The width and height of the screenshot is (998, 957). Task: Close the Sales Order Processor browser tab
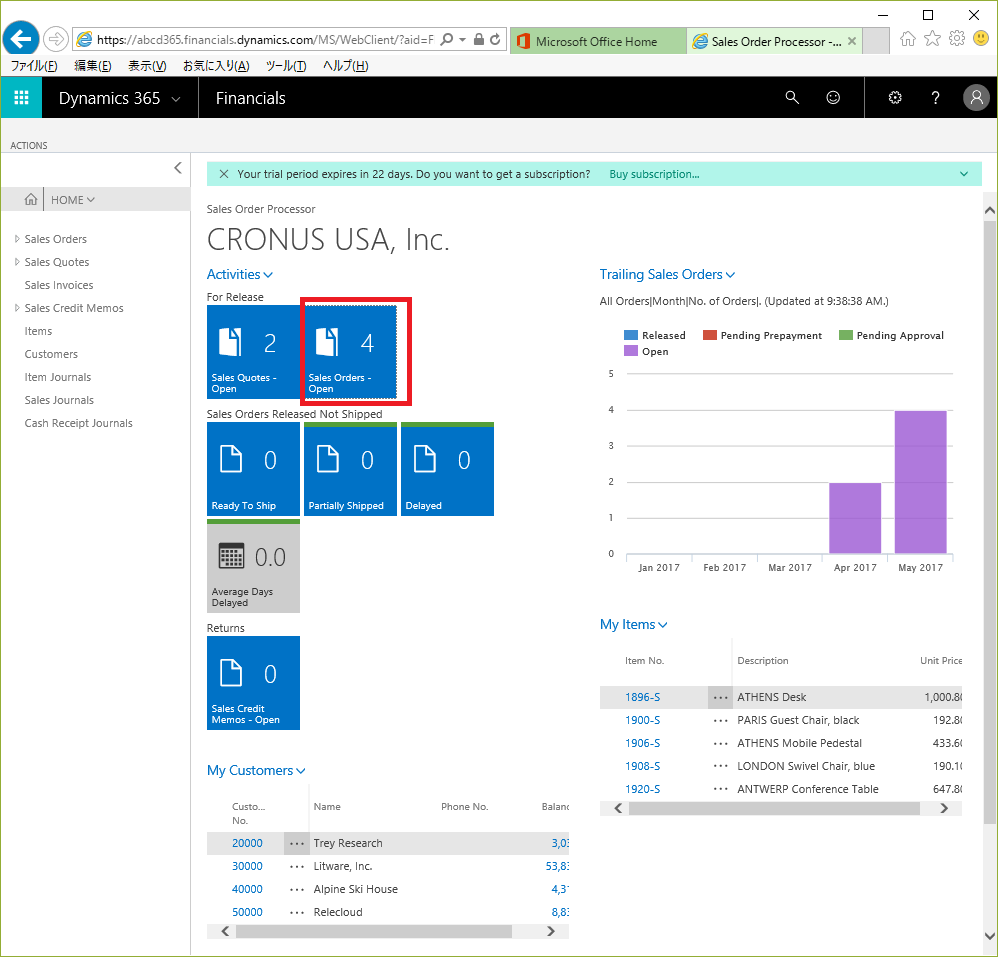click(x=852, y=41)
